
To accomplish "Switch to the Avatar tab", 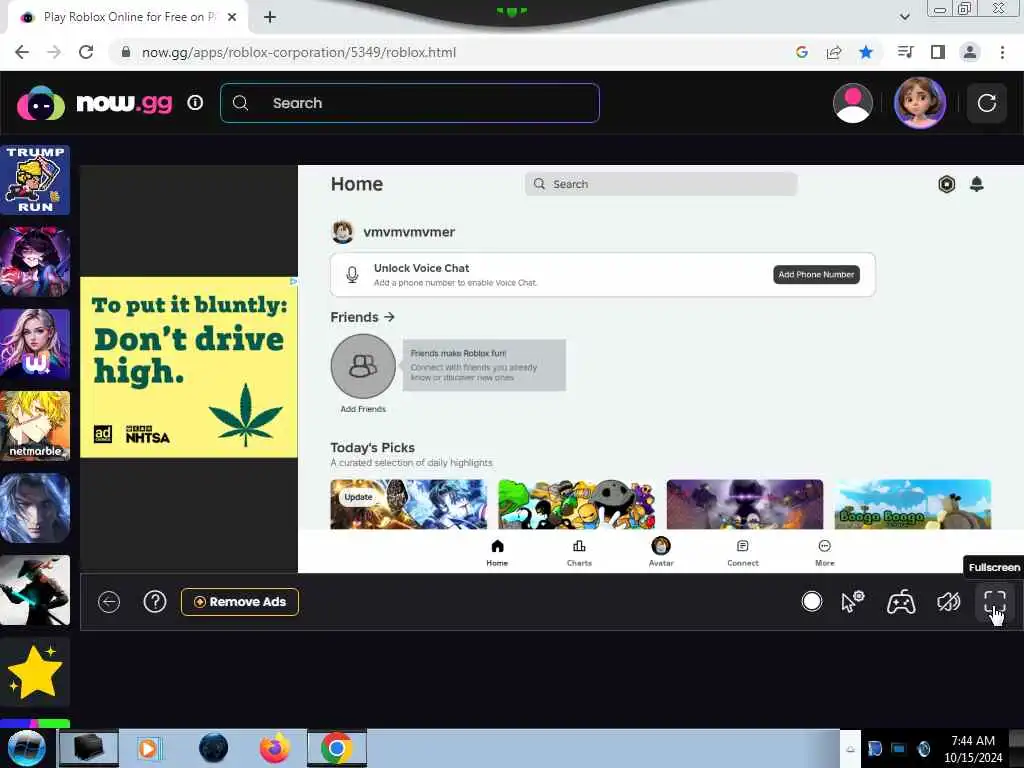I will tap(661, 552).
